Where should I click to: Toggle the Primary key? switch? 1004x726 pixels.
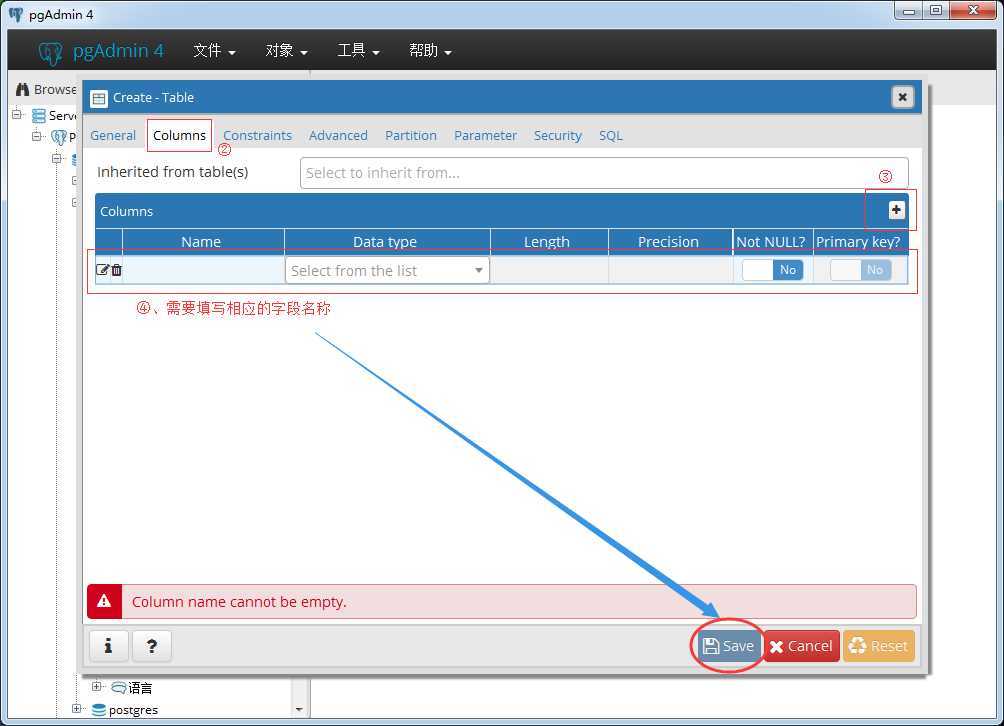[x=860, y=270]
